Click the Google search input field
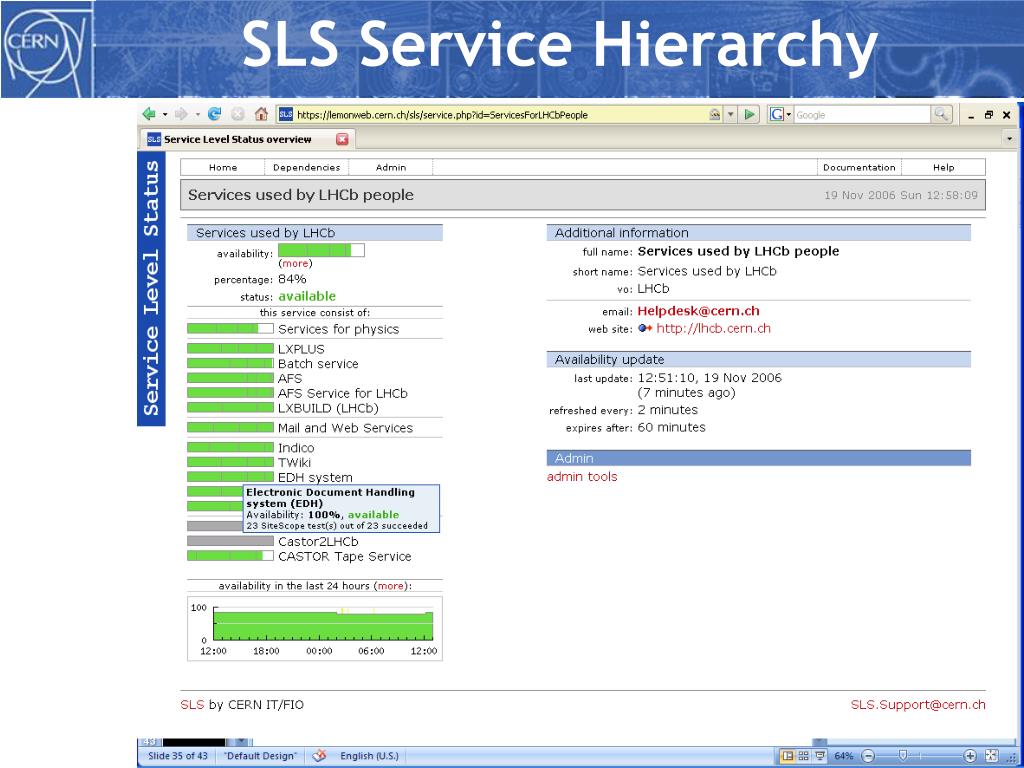Image resolution: width=1024 pixels, height=768 pixels. coord(862,115)
